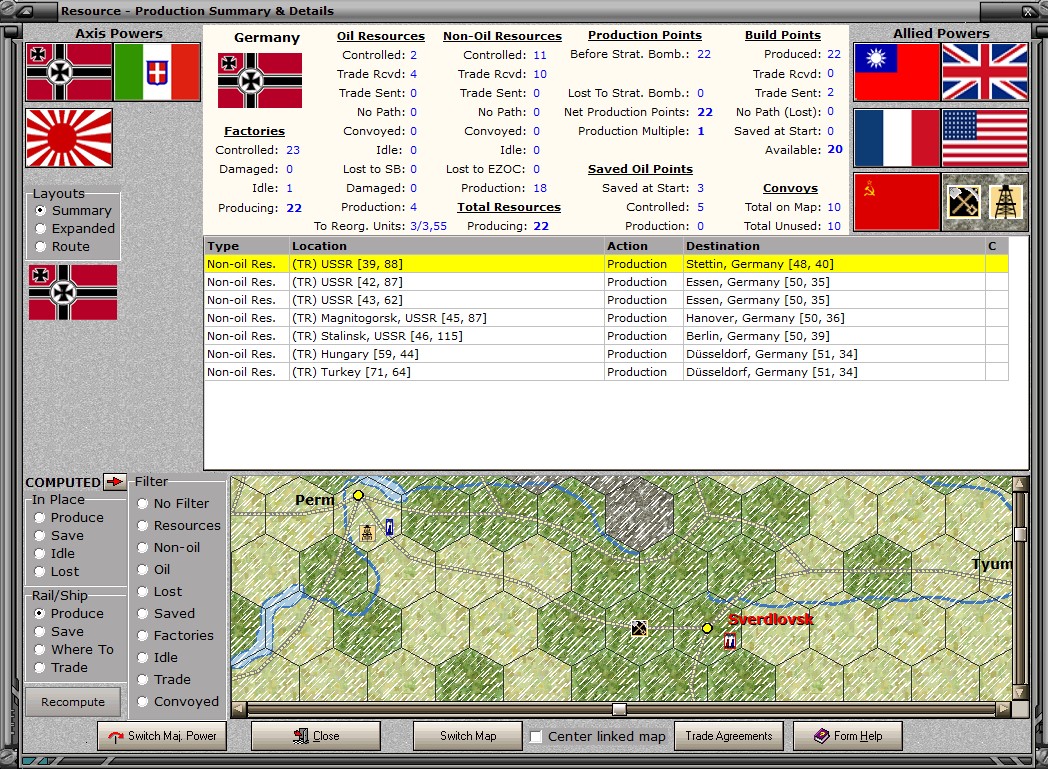Open Trade Agreements
Image resolution: width=1048 pixels, height=769 pixels.
tap(729, 736)
